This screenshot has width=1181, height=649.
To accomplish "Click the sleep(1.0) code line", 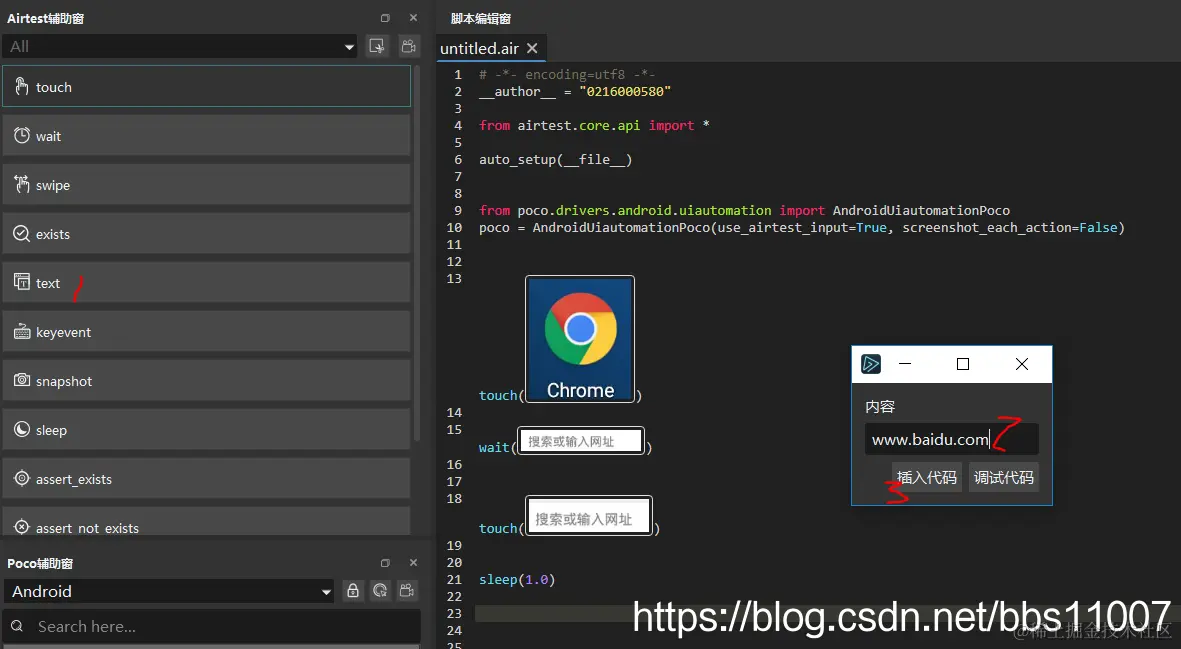I will 517,580.
